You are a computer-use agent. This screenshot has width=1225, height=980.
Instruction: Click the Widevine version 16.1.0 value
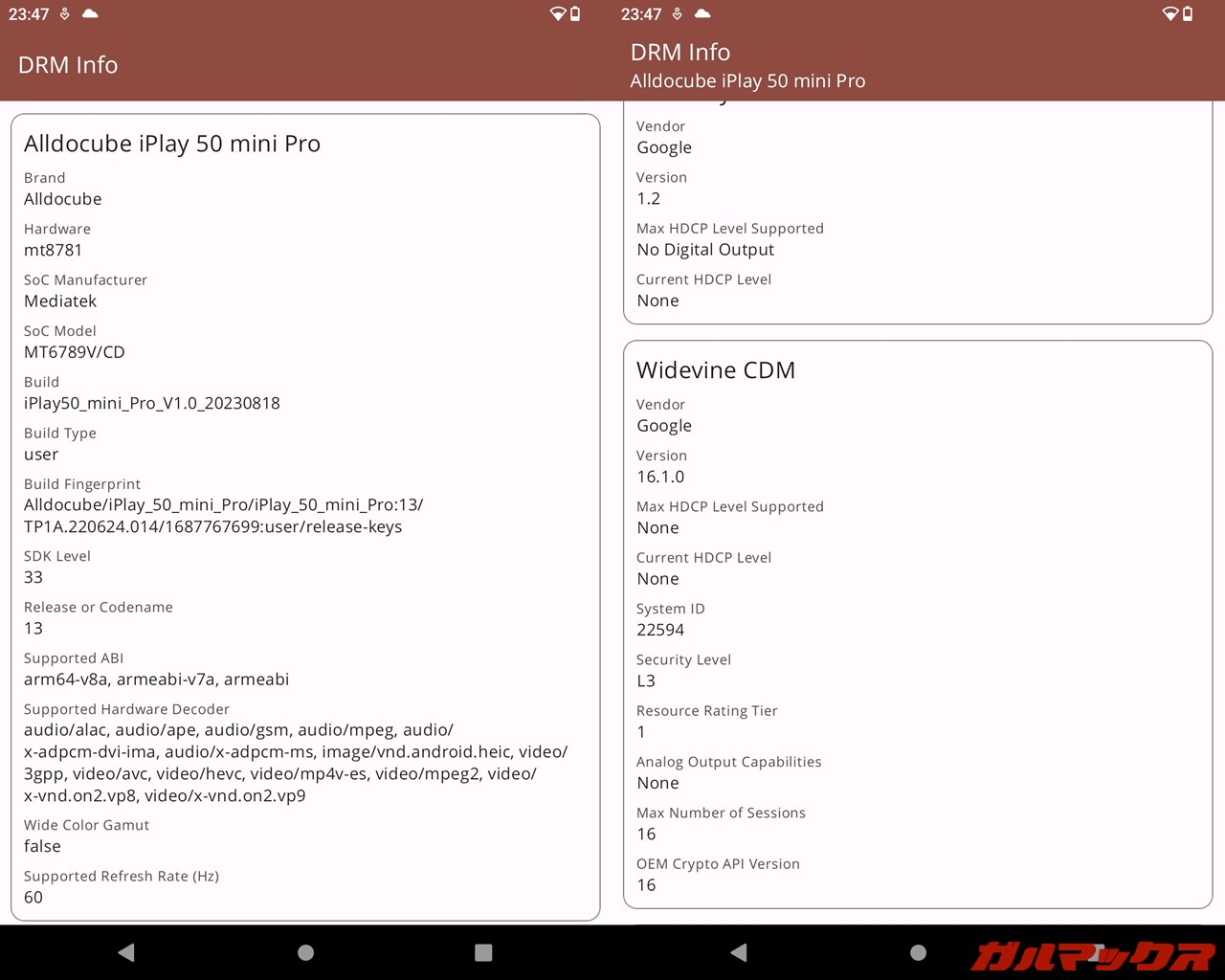(x=660, y=477)
